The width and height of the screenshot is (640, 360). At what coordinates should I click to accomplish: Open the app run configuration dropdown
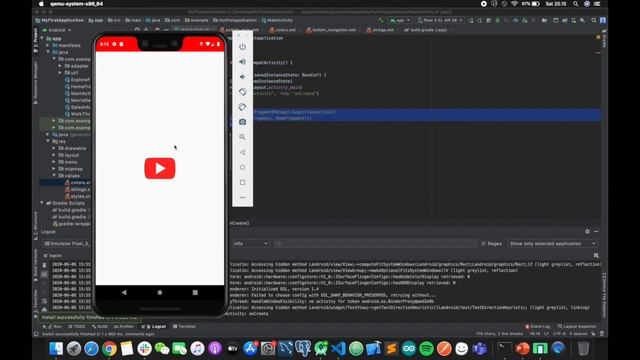[400, 20]
